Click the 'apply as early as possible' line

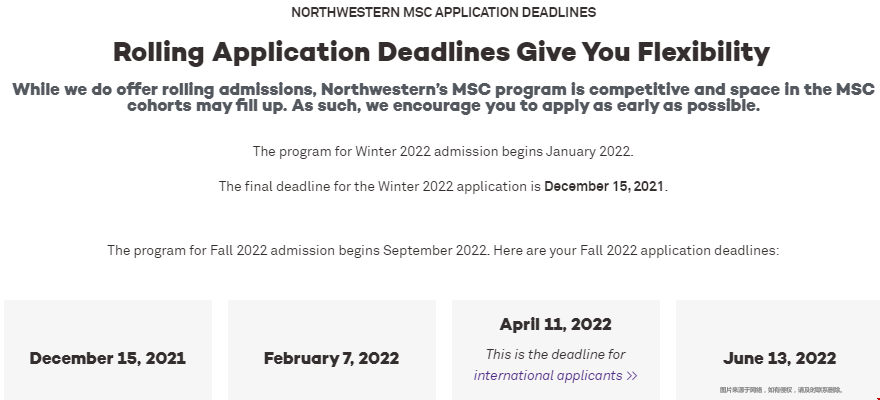(x=443, y=105)
